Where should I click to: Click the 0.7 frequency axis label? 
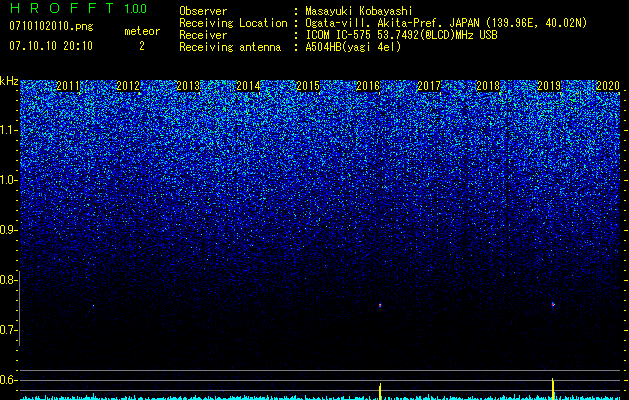pyautogui.click(x=7, y=330)
